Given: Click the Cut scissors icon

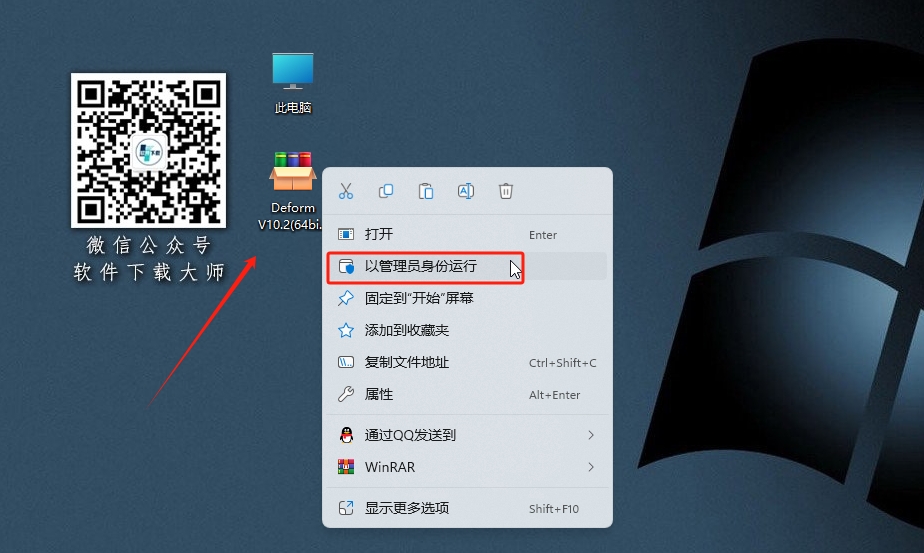Looking at the screenshot, I should 346,191.
